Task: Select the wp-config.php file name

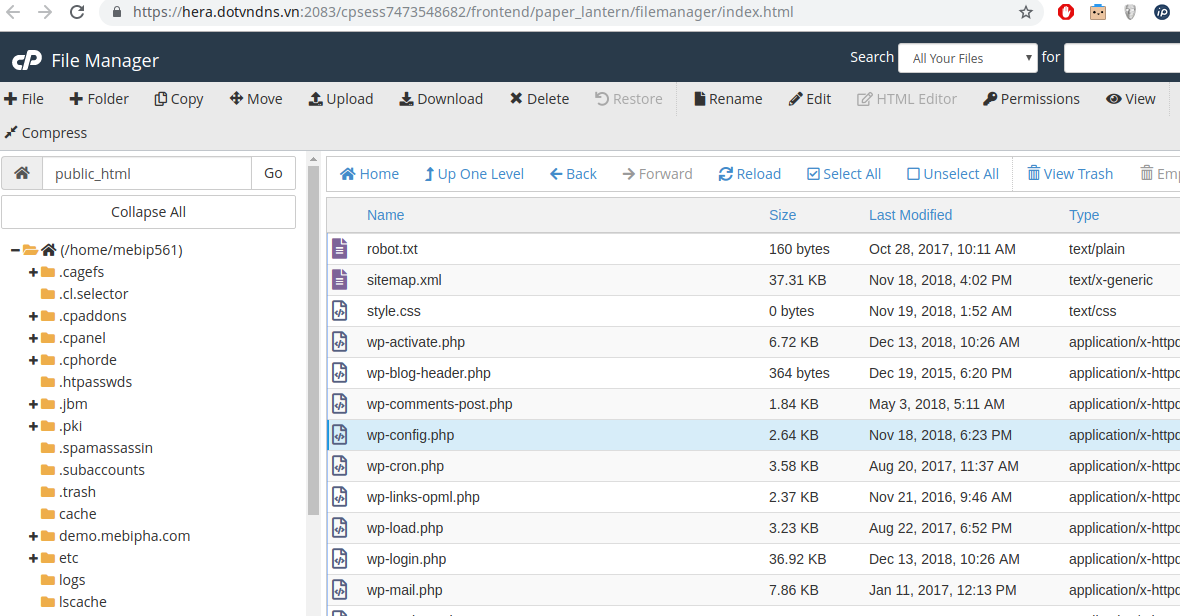Action: click(410, 435)
